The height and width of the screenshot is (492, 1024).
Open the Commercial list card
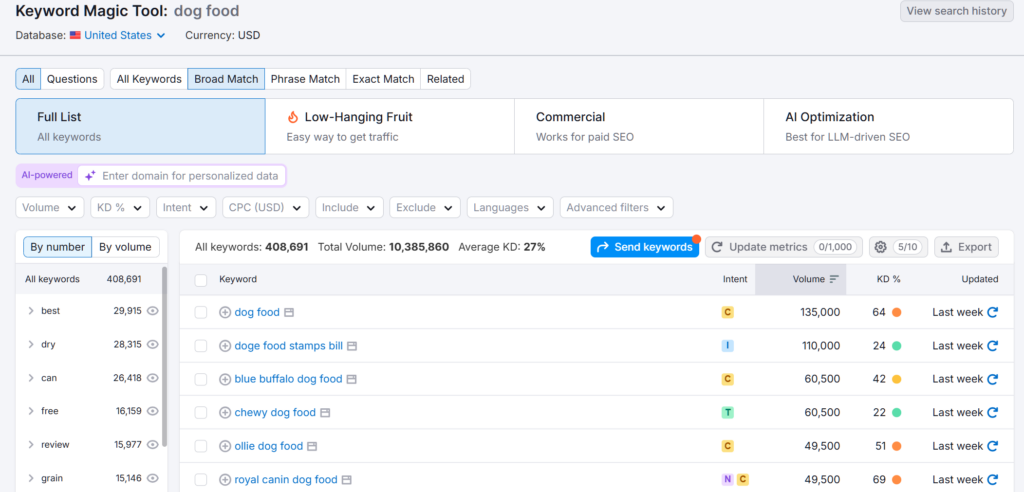pos(639,127)
